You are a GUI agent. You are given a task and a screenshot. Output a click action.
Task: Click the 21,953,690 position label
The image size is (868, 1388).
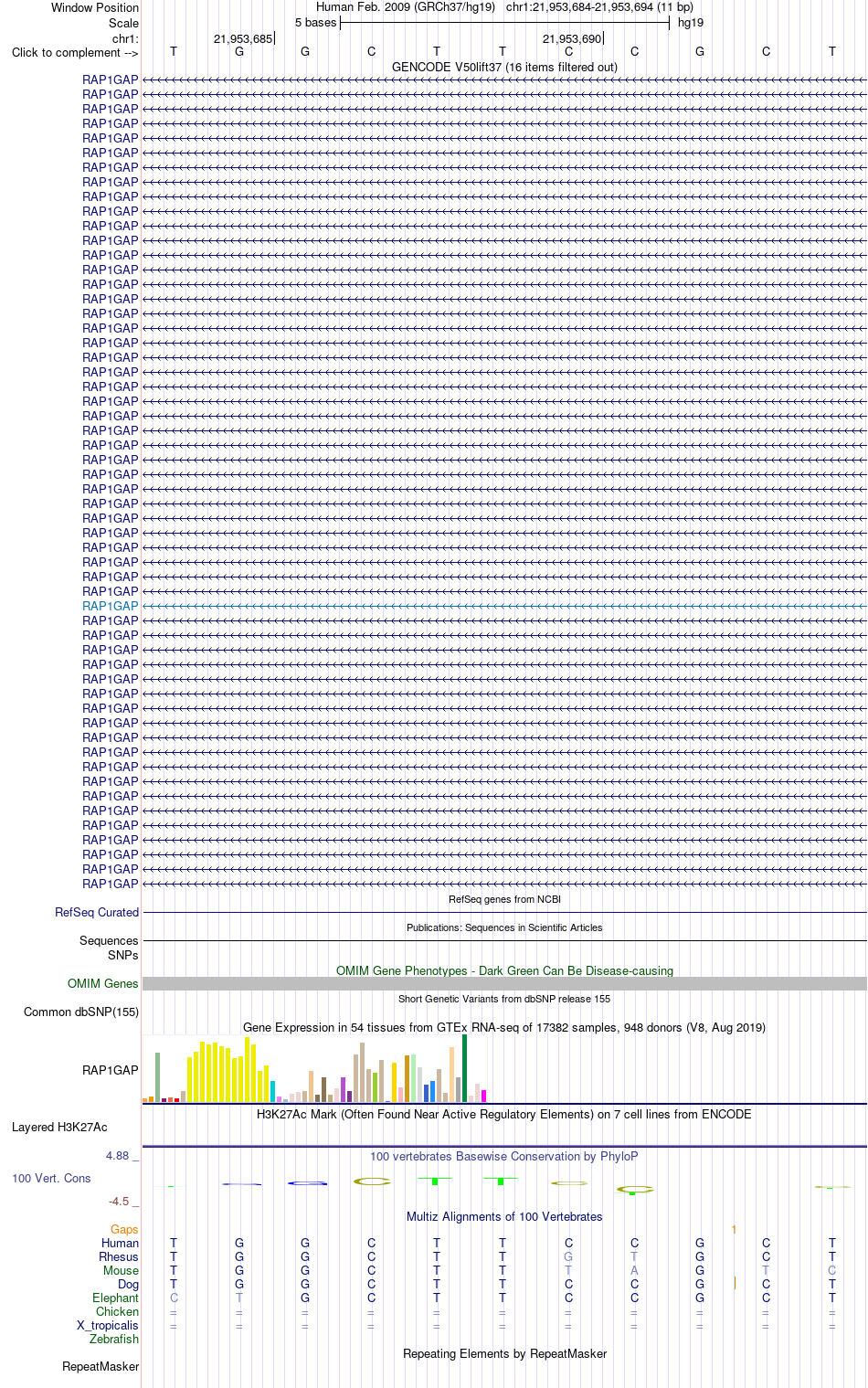pos(572,38)
